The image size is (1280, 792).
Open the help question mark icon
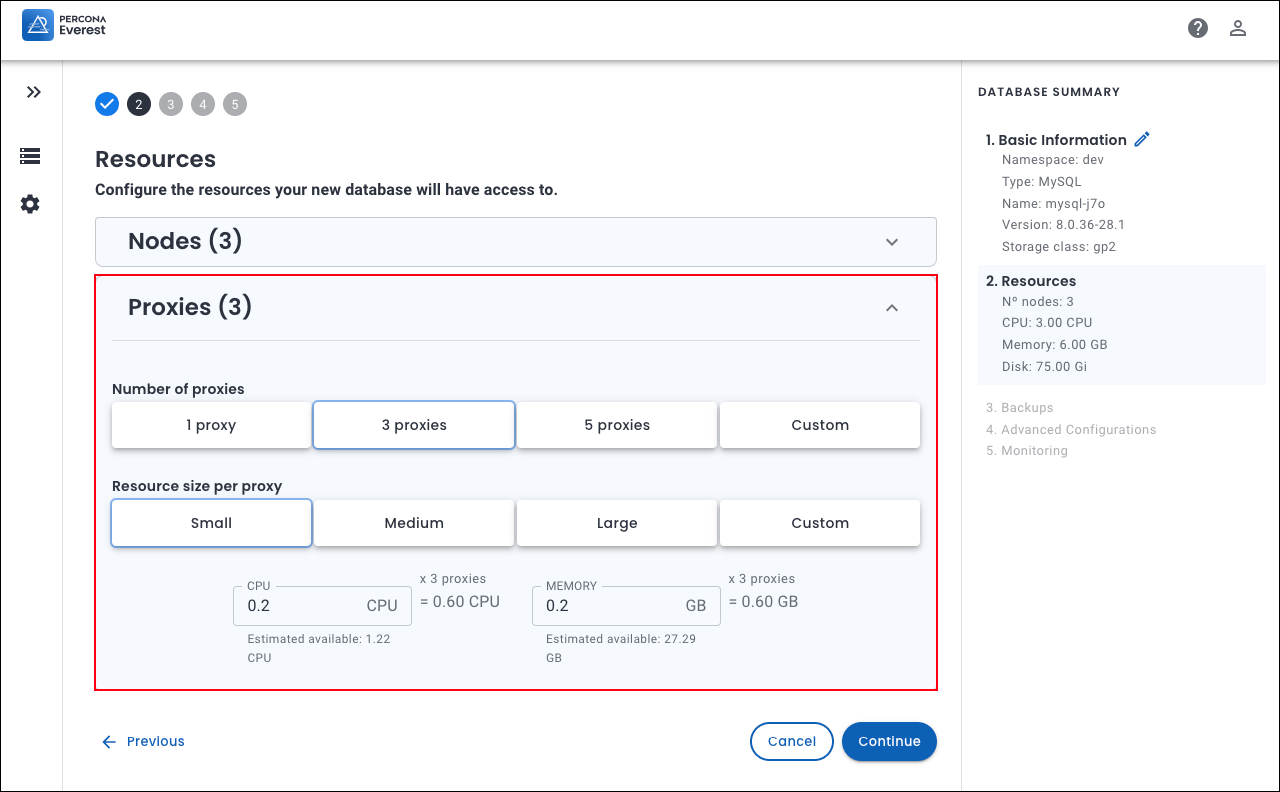[1198, 28]
